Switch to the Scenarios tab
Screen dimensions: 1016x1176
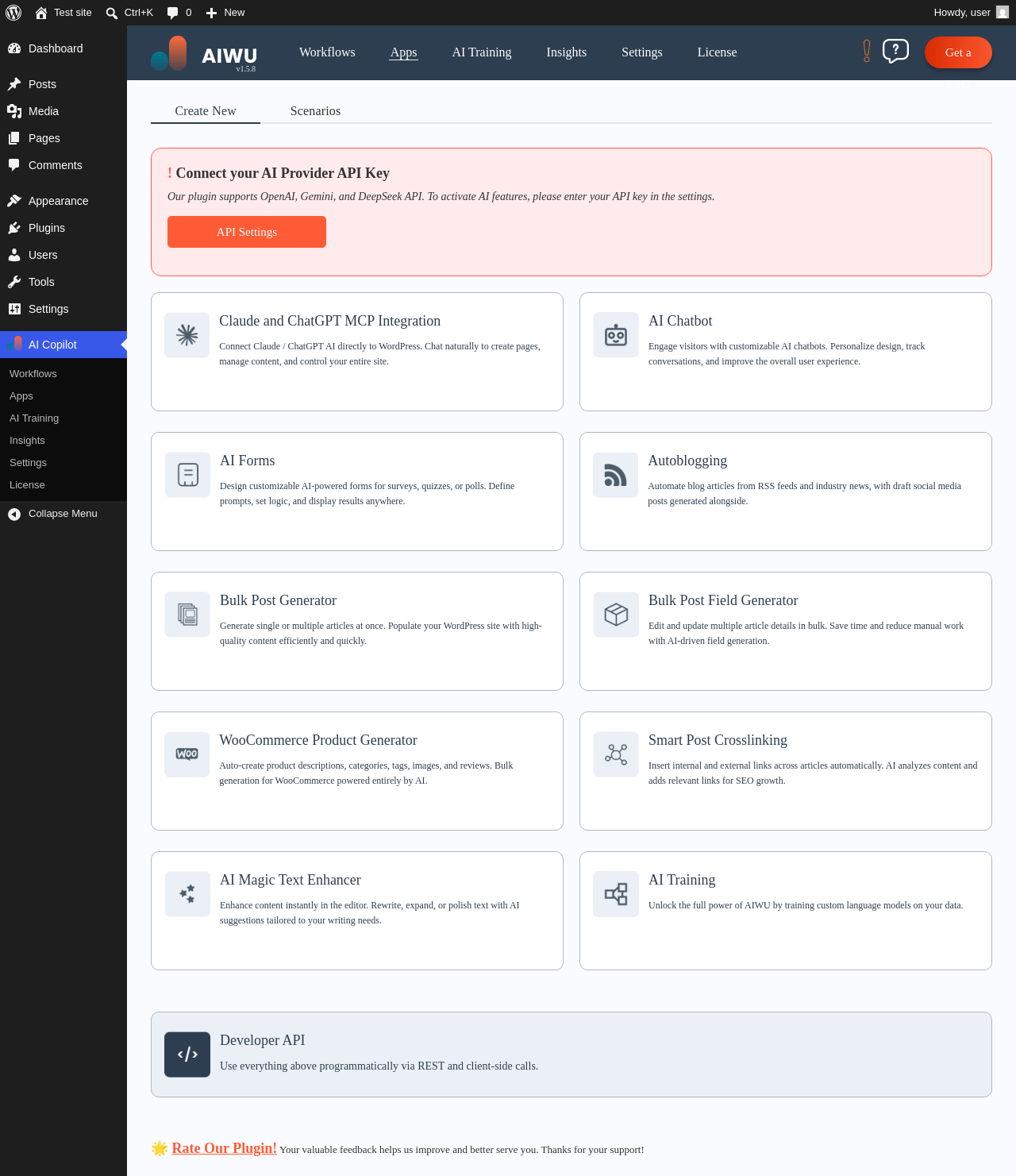tap(315, 111)
